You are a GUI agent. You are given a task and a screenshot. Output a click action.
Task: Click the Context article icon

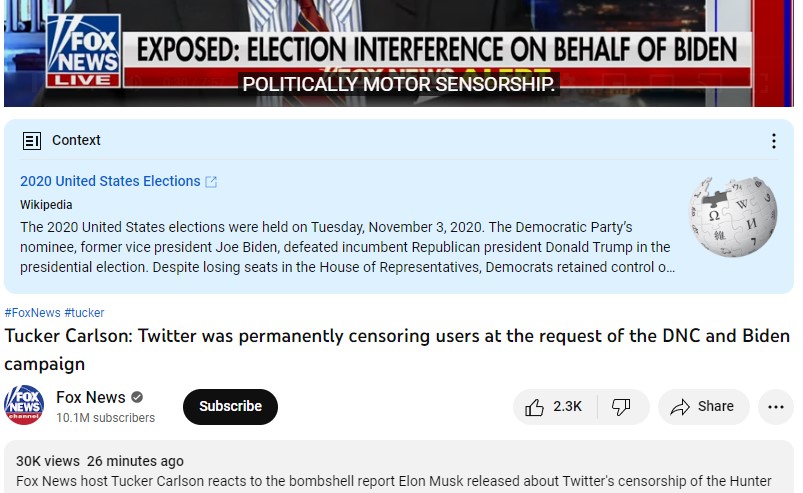point(32,141)
